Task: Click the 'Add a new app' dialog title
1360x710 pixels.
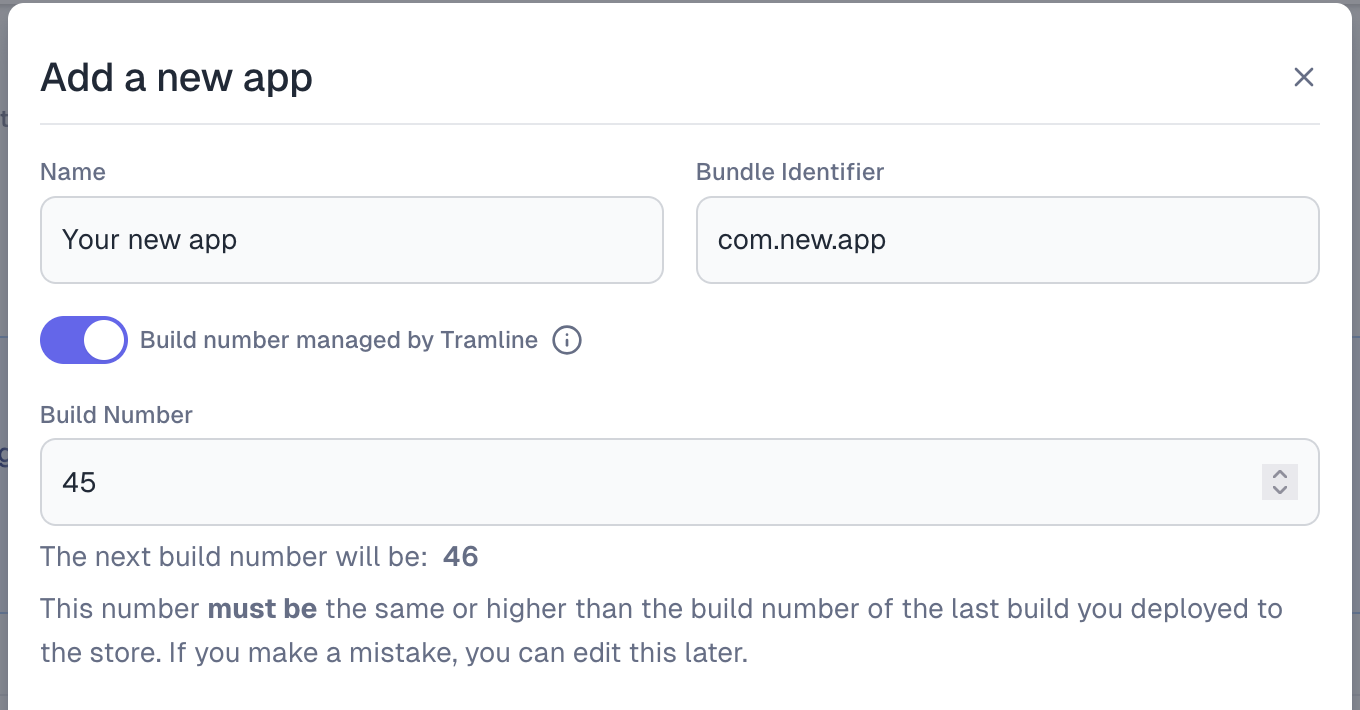Action: (176, 77)
